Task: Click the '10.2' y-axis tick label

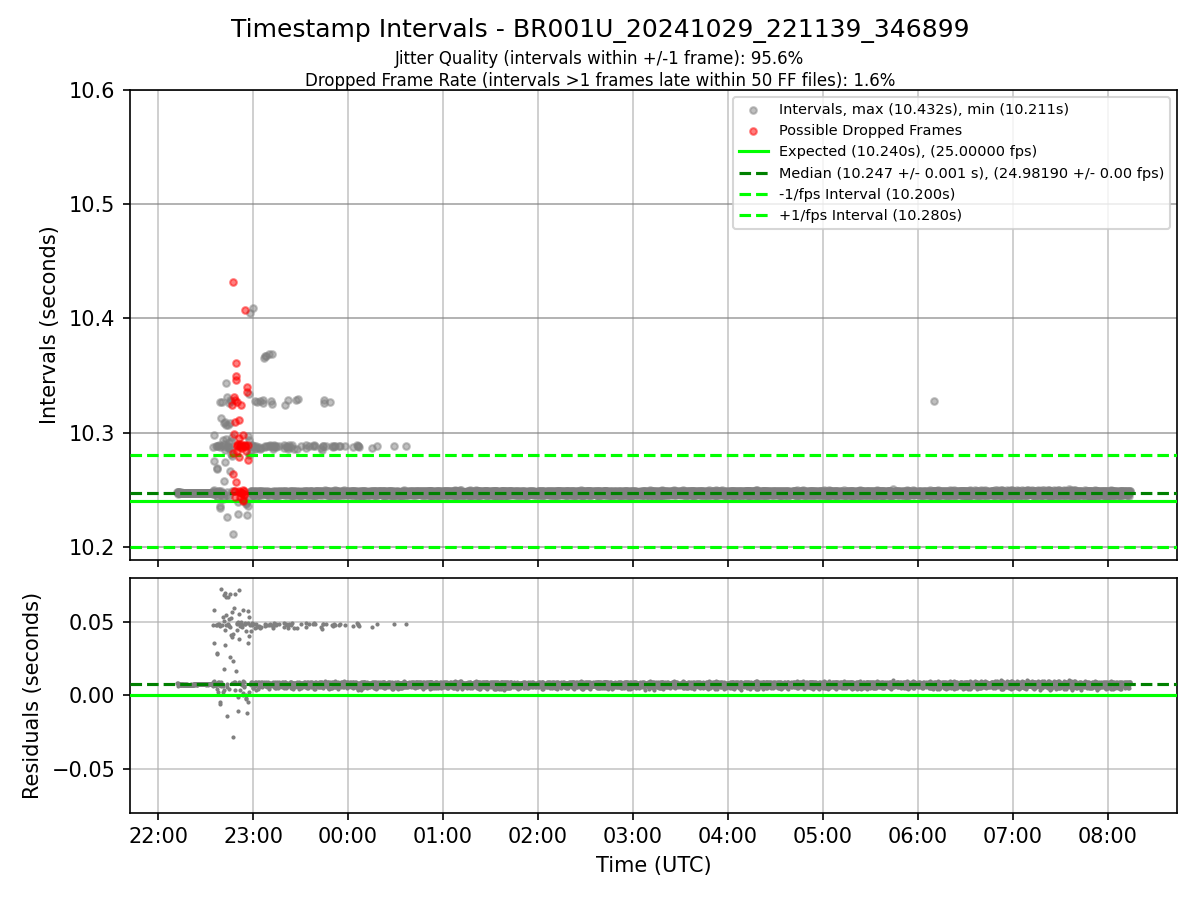Action: coord(94,547)
